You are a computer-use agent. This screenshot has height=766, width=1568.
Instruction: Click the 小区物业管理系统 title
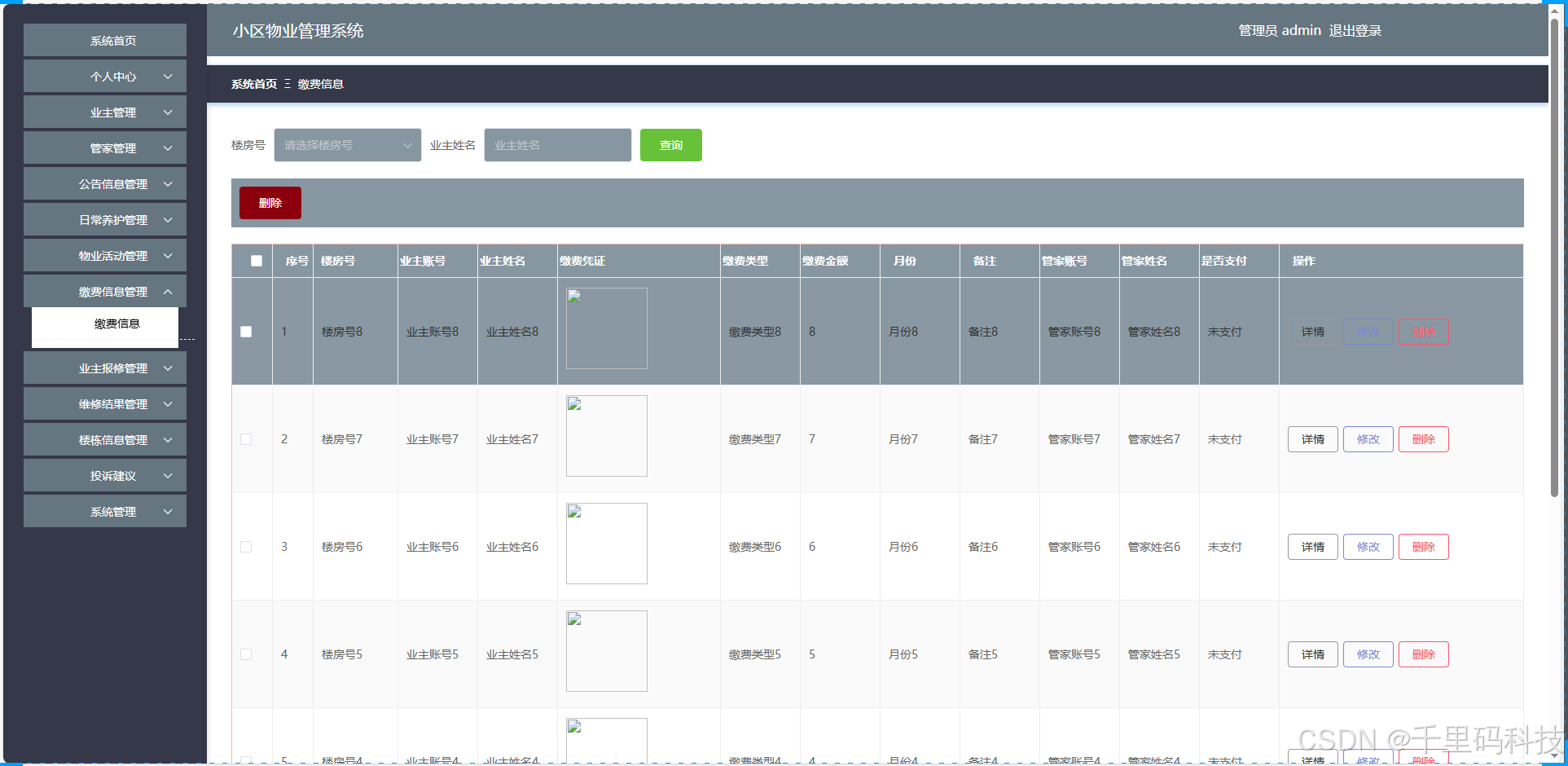(x=298, y=31)
